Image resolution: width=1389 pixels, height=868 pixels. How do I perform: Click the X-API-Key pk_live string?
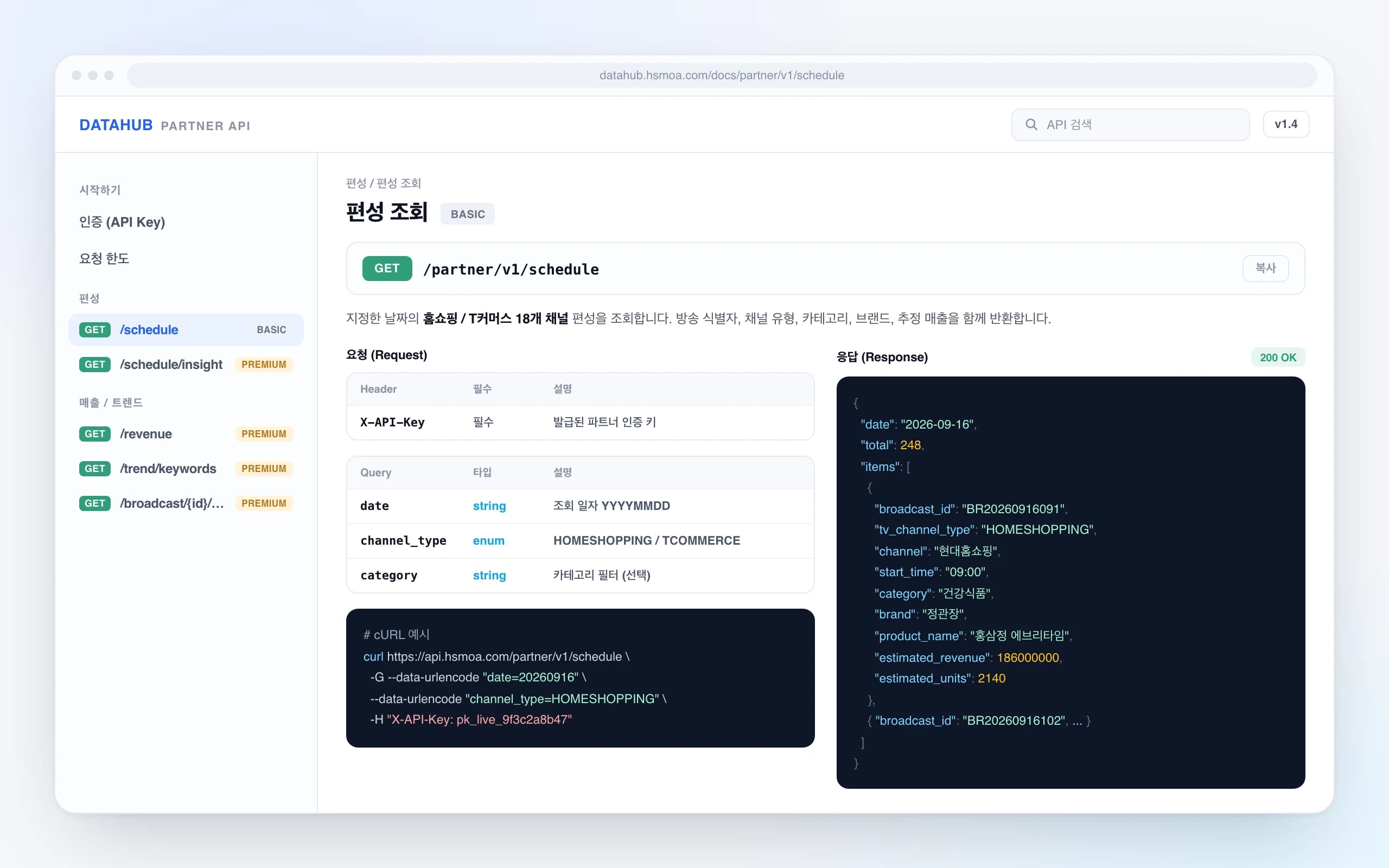[479, 719]
